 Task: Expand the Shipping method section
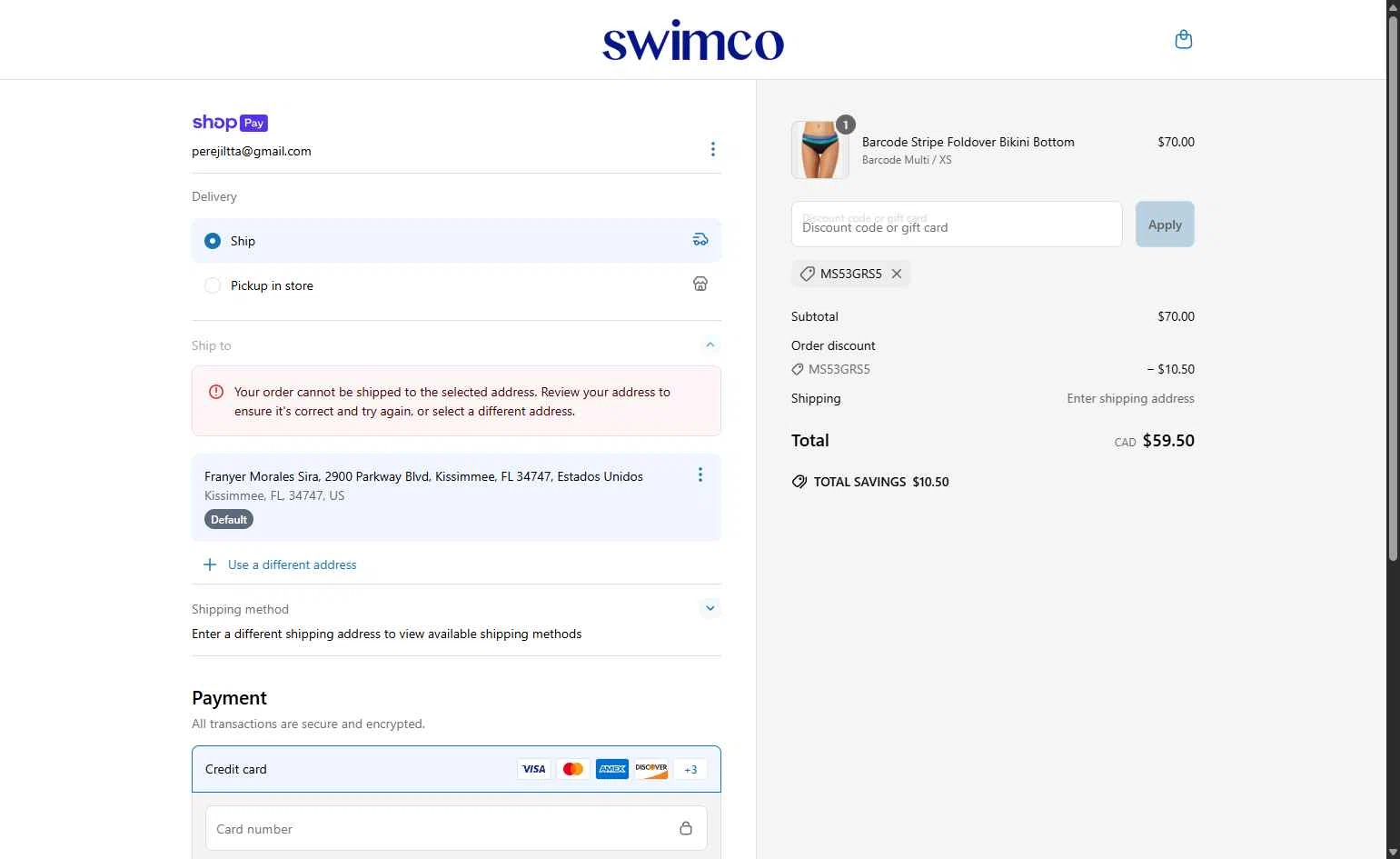coord(710,608)
